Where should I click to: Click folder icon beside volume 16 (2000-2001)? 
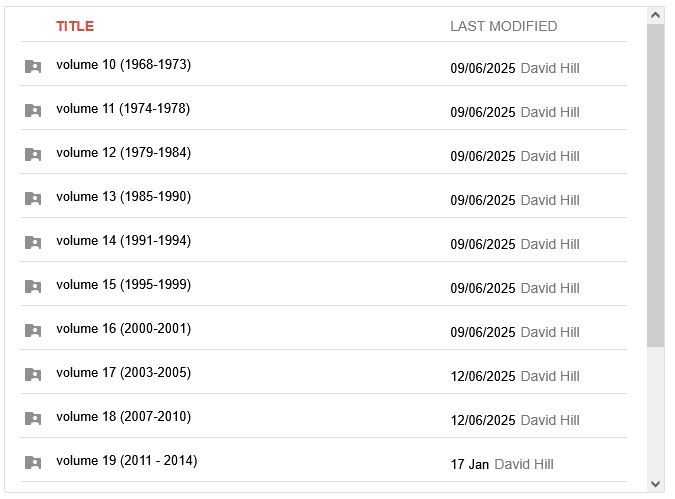(33, 331)
